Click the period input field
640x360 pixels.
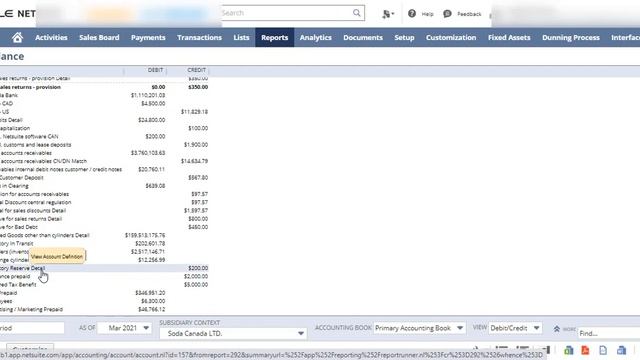32,328
